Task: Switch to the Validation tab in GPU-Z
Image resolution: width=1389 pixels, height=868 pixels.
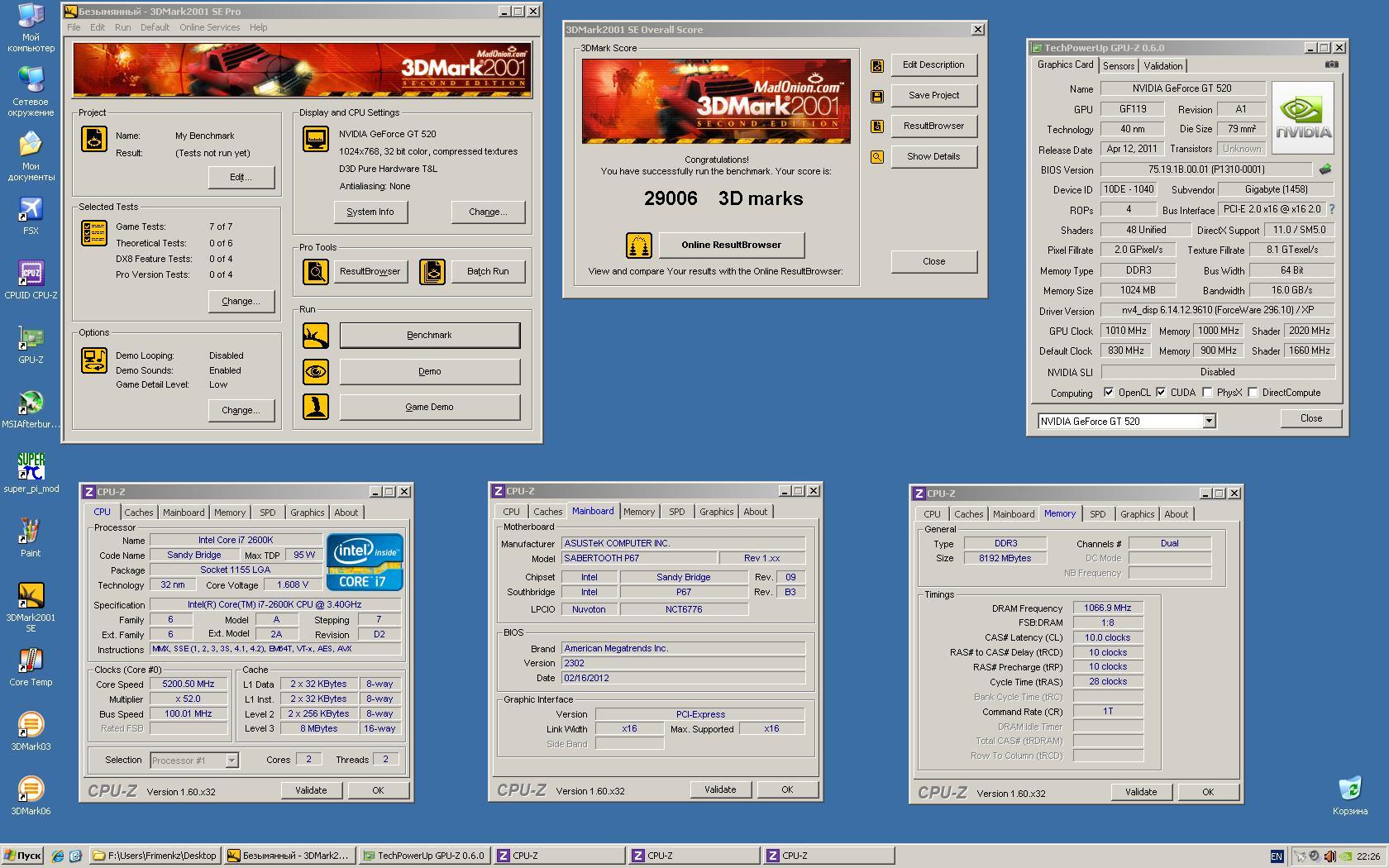Action: (1163, 66)
